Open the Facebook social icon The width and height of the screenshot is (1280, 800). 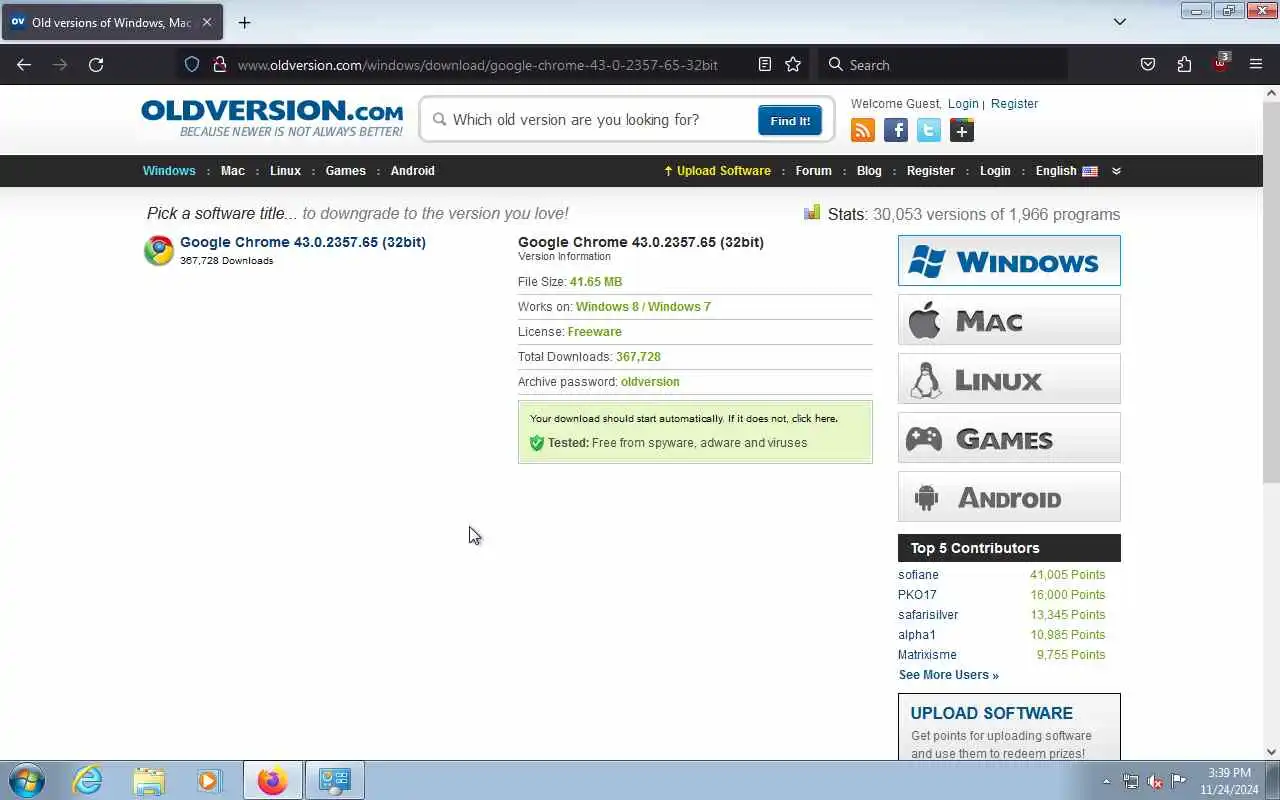(x=896, y=130)
